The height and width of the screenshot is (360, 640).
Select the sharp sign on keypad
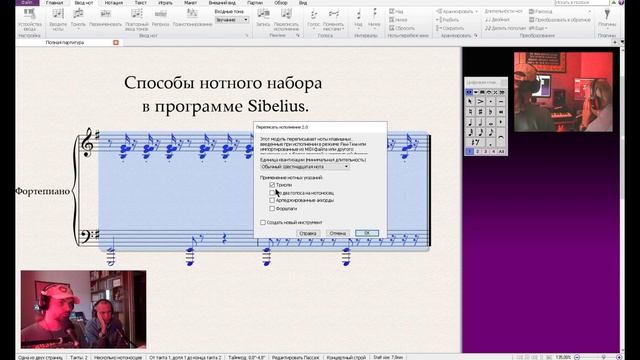pos(480,111)
